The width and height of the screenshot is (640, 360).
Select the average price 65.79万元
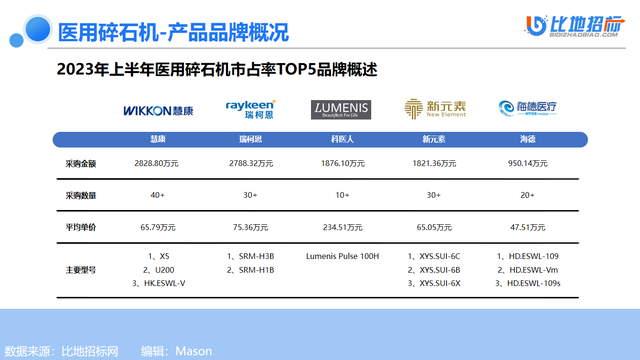point(158,227)
